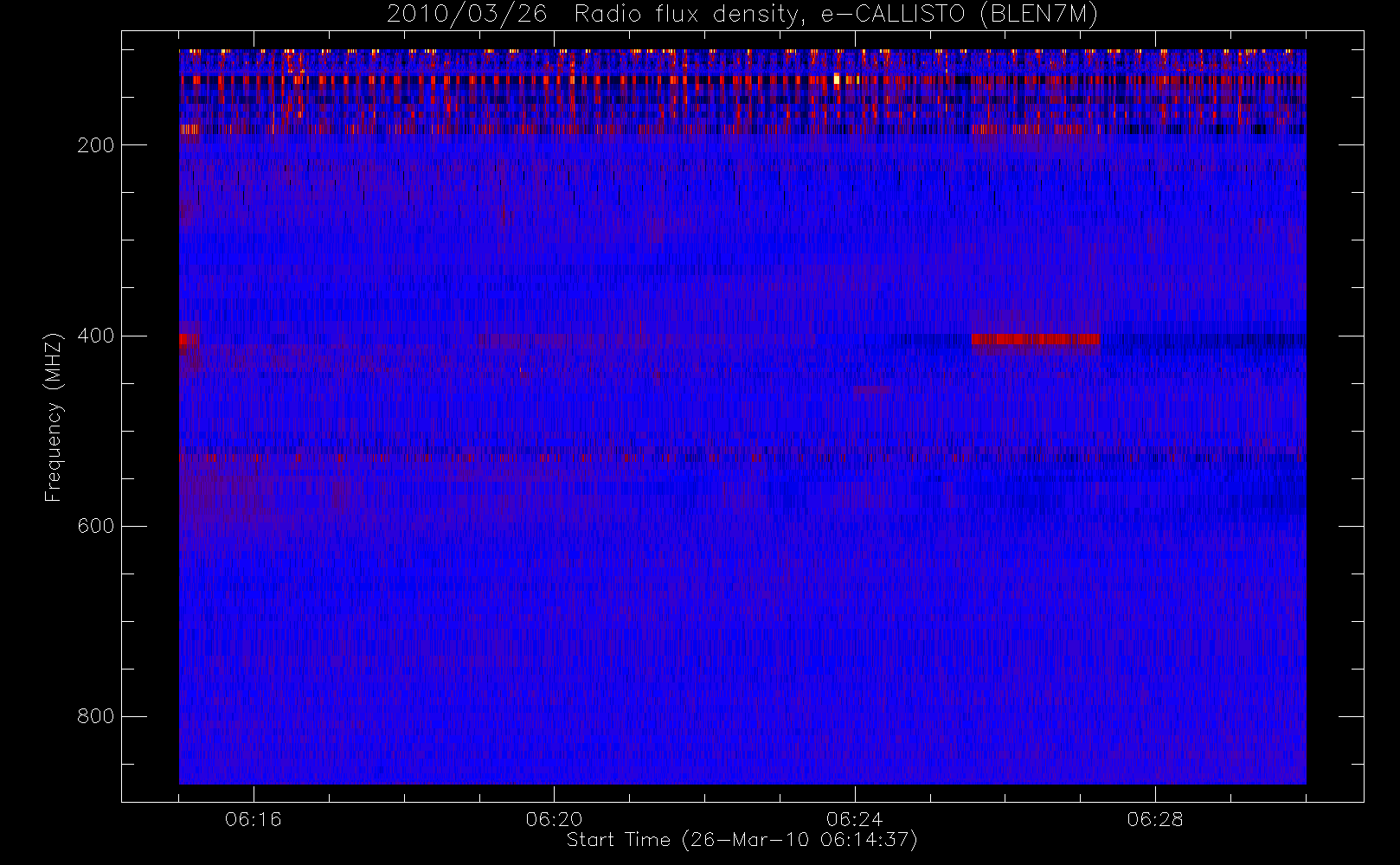Click the bright red burst near 400 MHz
The width and height of the screenshot is (1400, 865).
1035,339
